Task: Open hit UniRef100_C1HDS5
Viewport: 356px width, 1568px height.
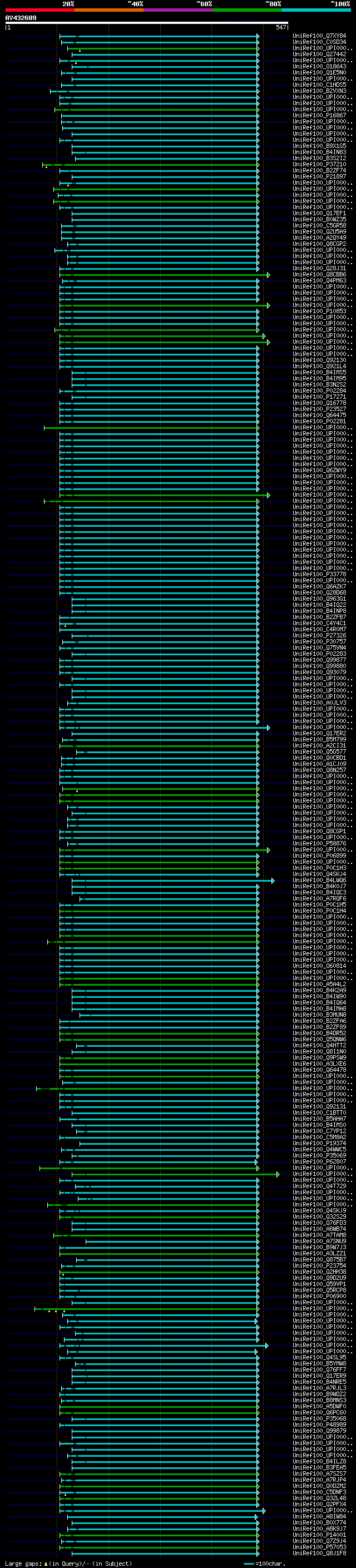Action: (x=319, y=85)
